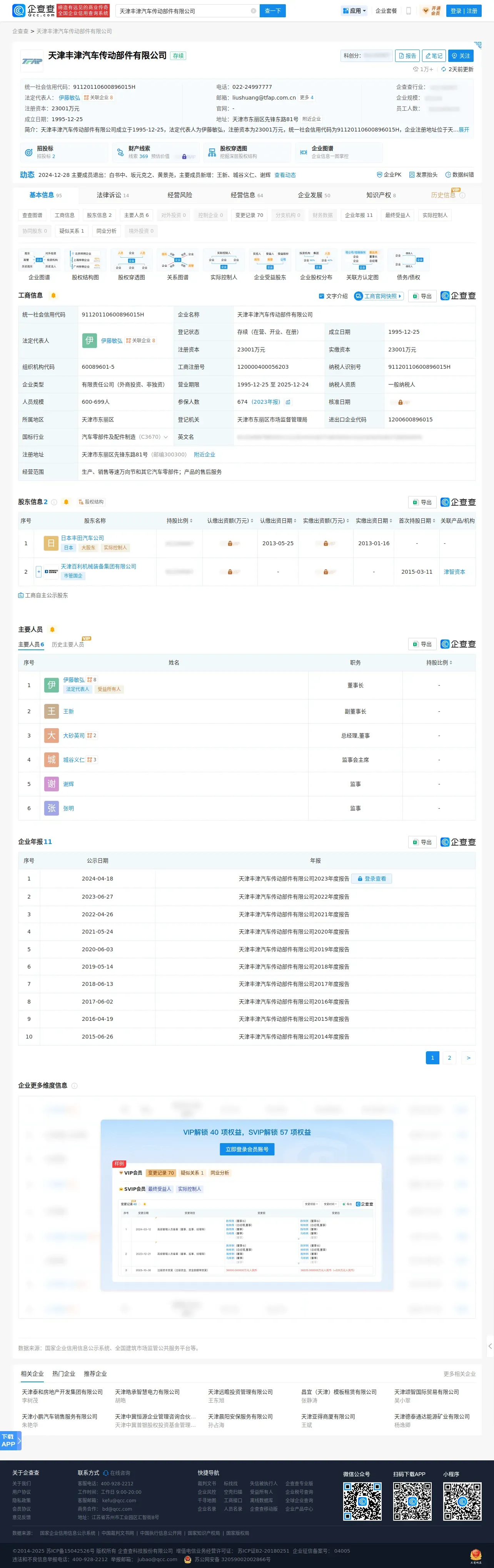
Task: Open the 变更记录 70 sub-section
Action: [249, 215]
